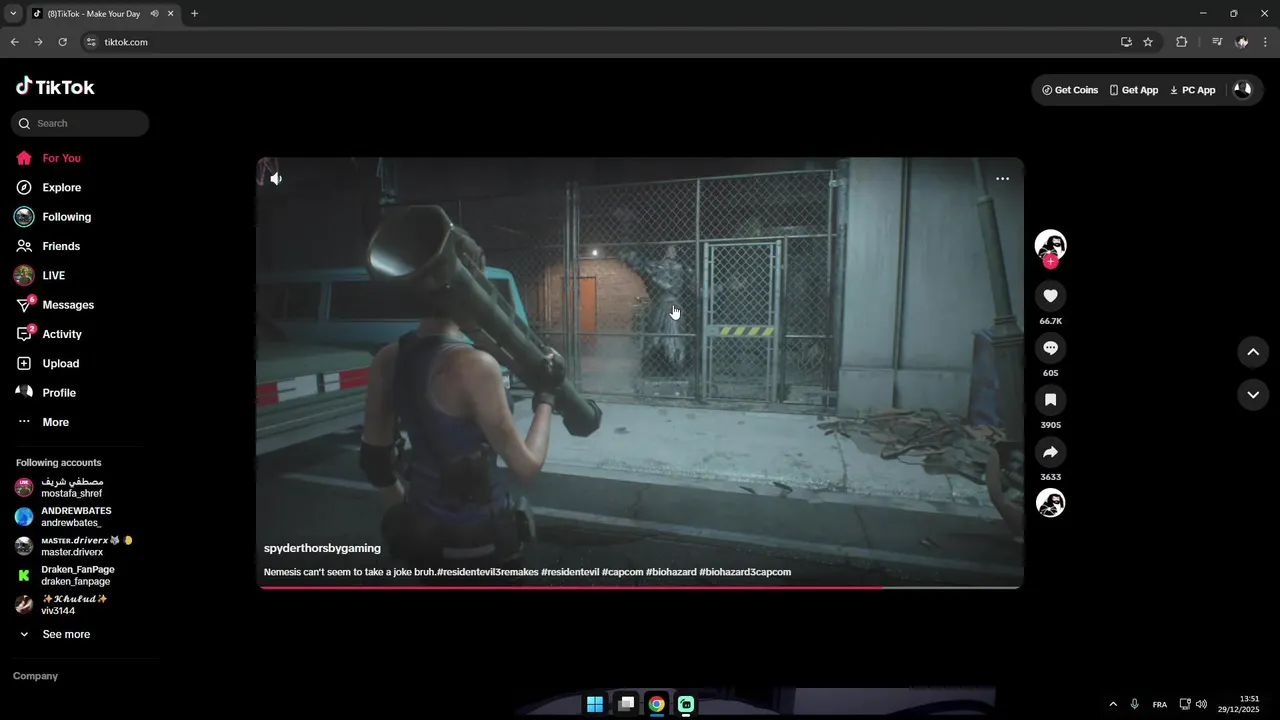
Task: Open the taskbar volume control
Action: click(x=1201, y=704)
